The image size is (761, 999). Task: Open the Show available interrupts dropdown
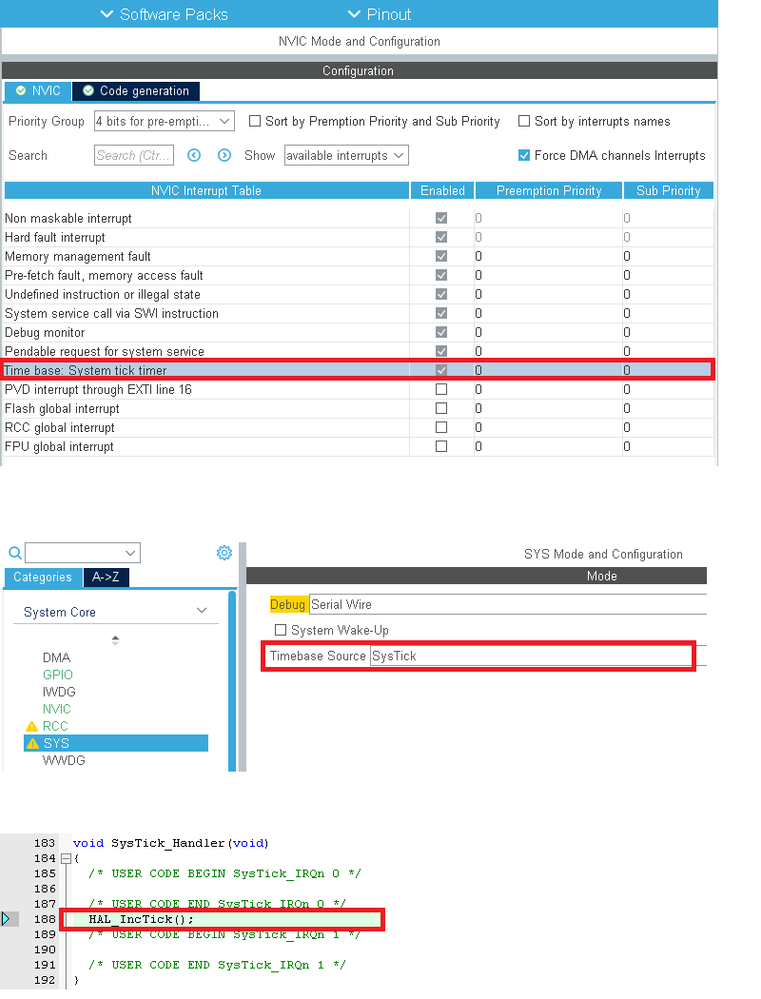[346, 155]
